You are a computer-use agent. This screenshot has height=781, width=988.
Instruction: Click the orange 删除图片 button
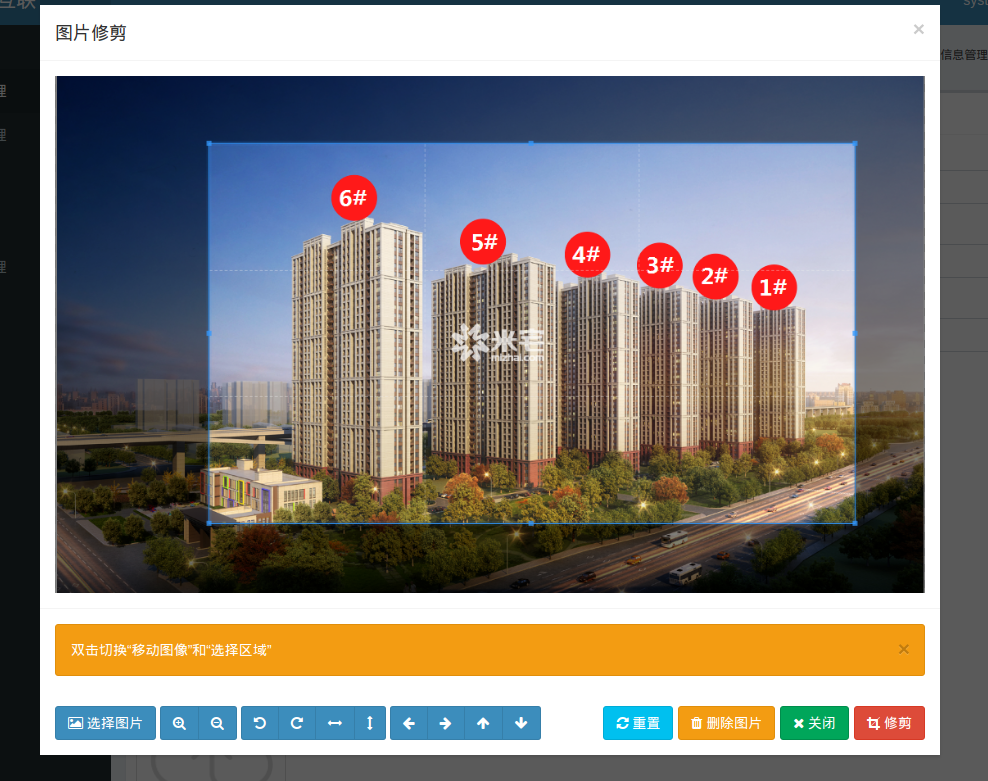click(726, 723)
